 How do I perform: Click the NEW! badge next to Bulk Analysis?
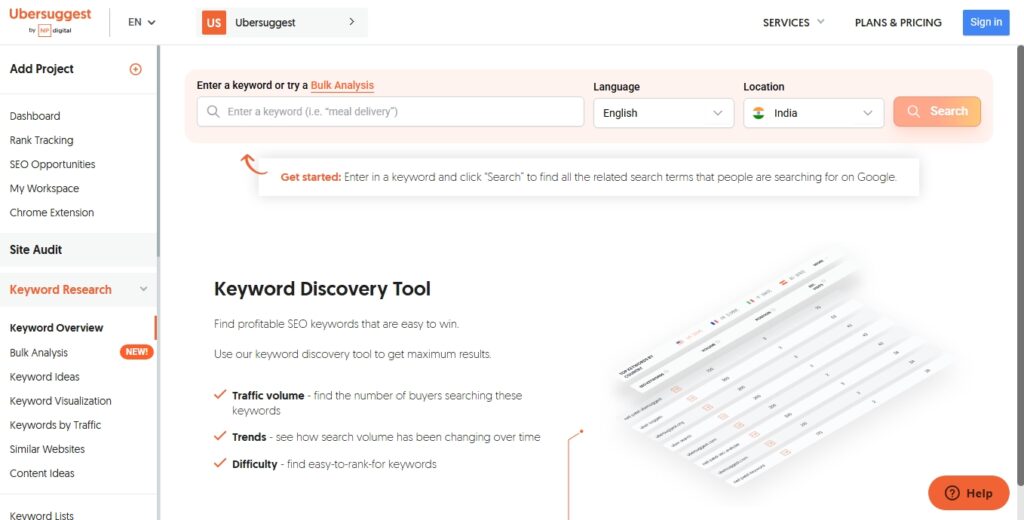point(136,352)
